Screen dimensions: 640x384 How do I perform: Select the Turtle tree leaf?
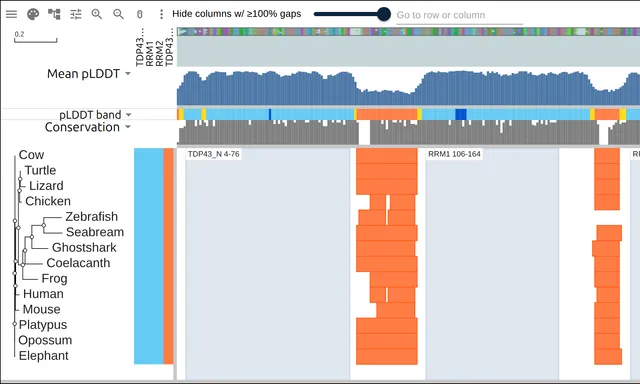[40, 170]
